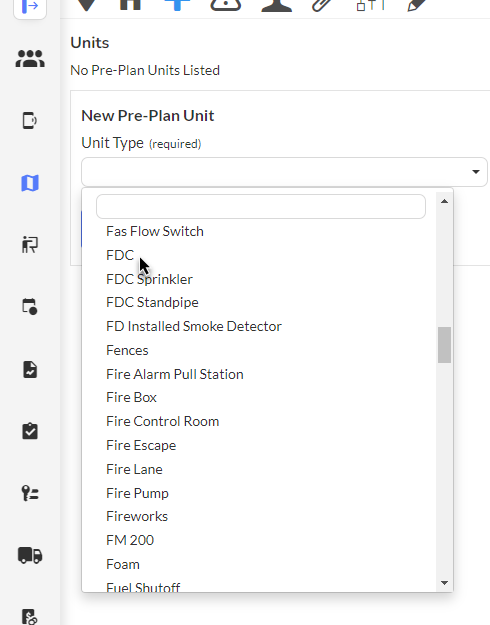Click the map icon in sidebar
490x625 pixels.
pos(30,183)
